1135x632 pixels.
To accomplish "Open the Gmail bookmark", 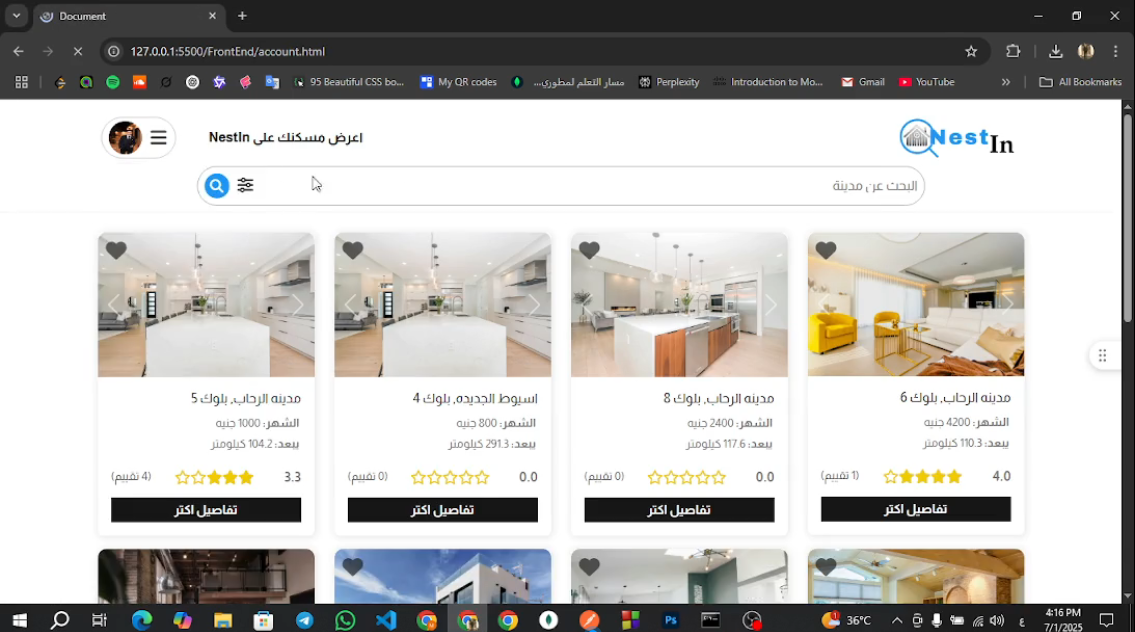I will 862,82.
